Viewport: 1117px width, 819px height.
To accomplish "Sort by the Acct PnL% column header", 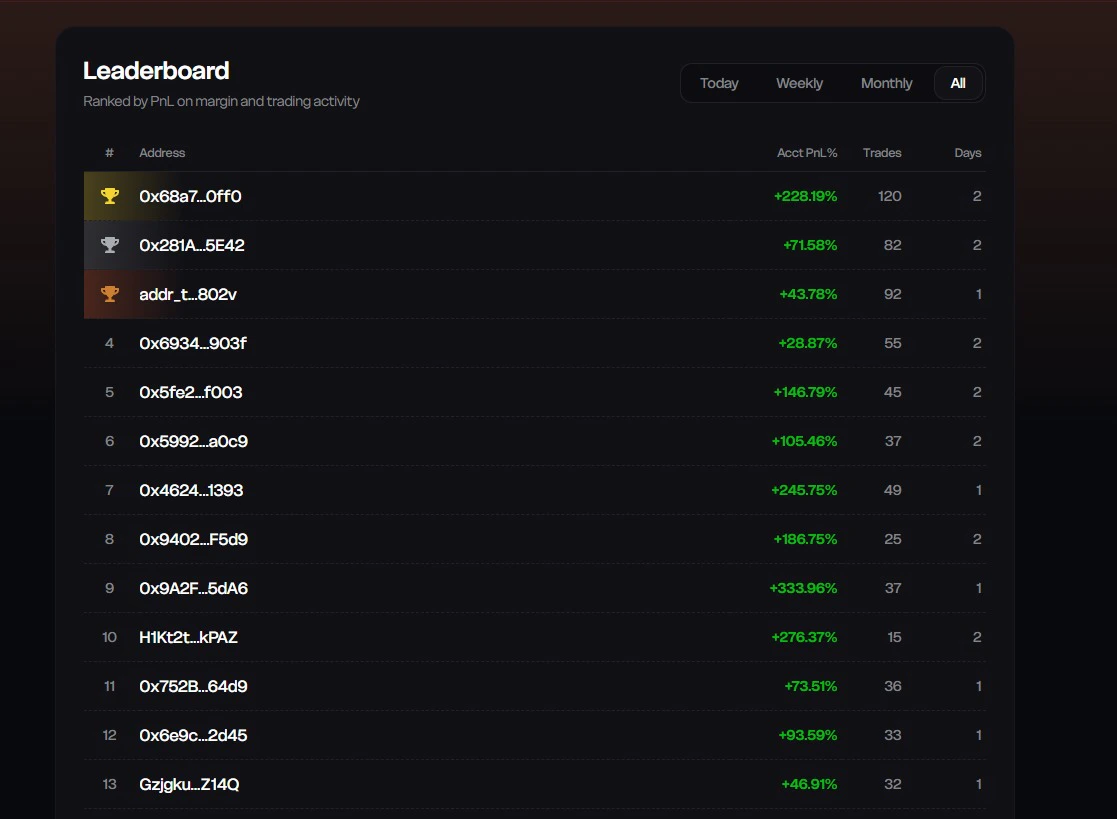I will pyautogui.click(x=807, y=152).
